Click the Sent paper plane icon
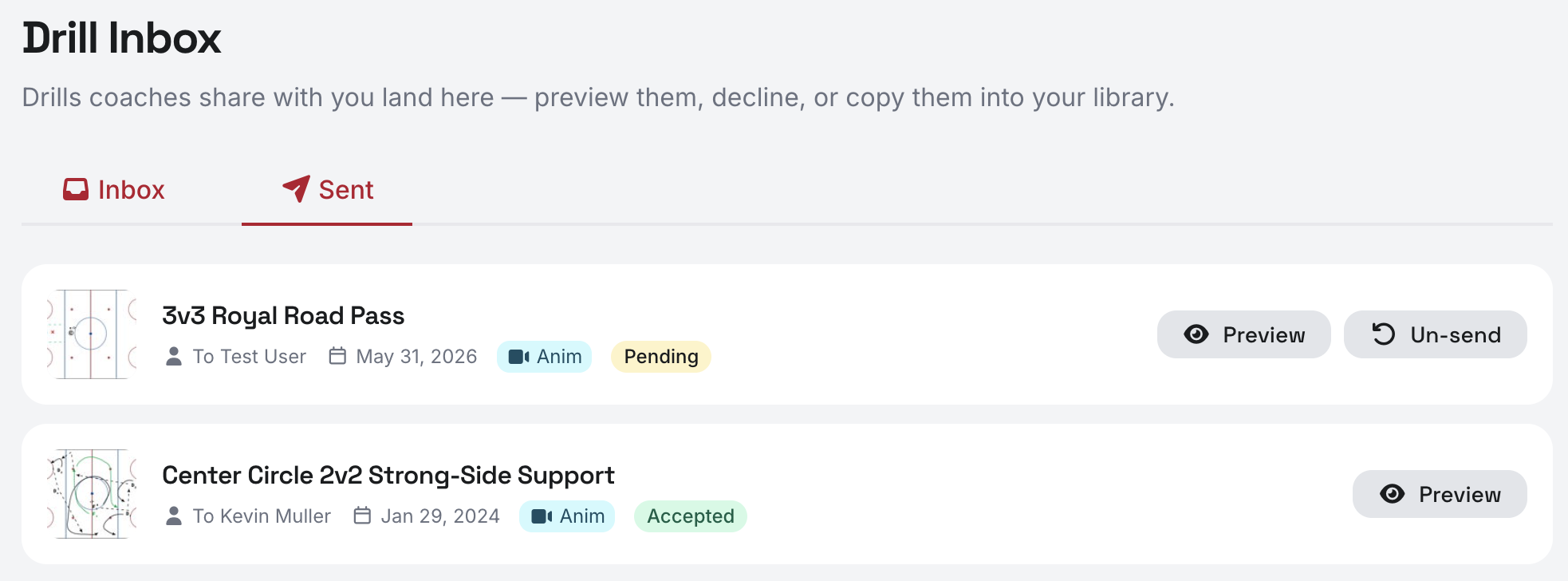Screen dimensions: 1568x581 click(x=296, y=189)
